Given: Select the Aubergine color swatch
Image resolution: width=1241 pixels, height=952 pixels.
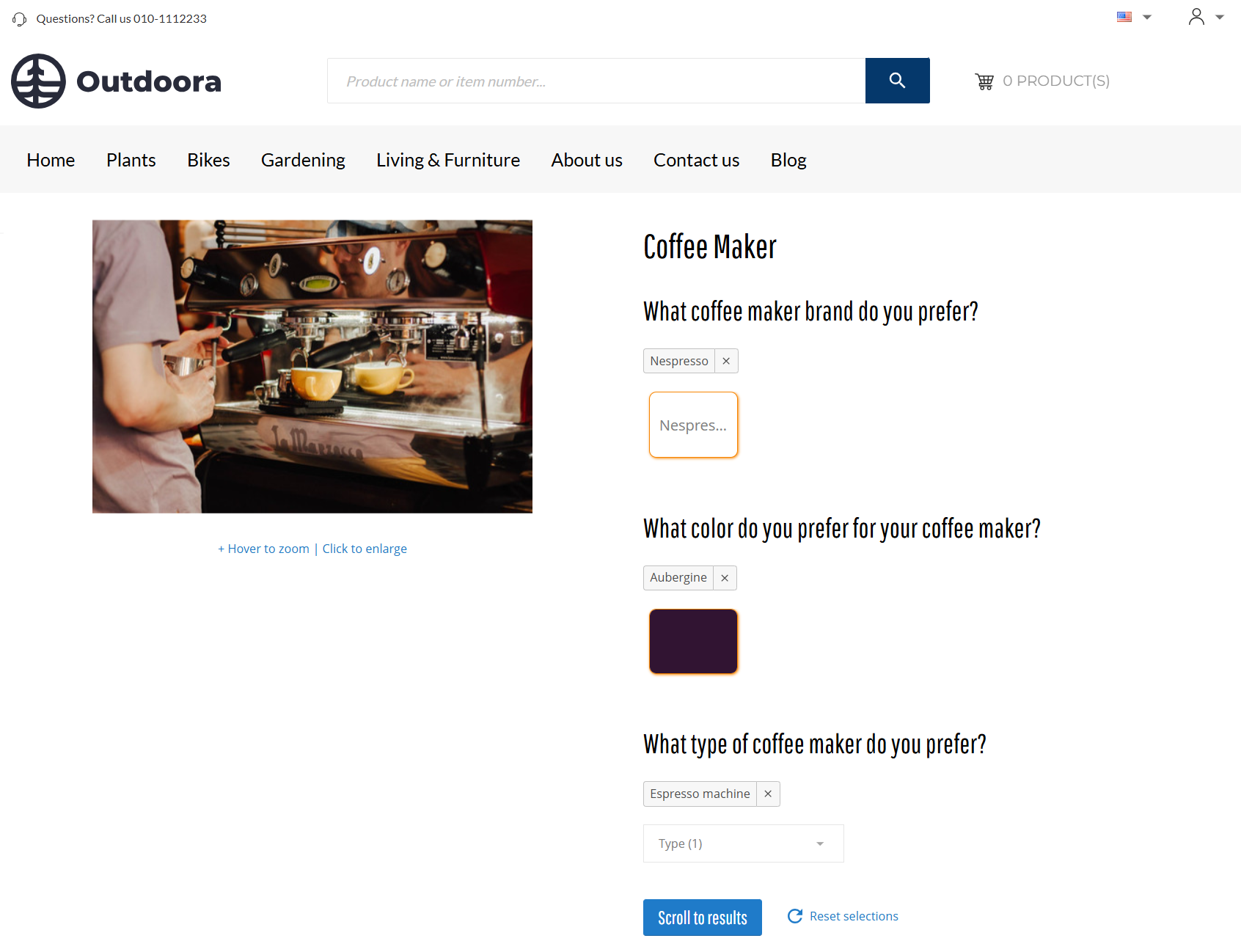Looking at the screenshot, I should pyautogui.click(x=693, y=641).
